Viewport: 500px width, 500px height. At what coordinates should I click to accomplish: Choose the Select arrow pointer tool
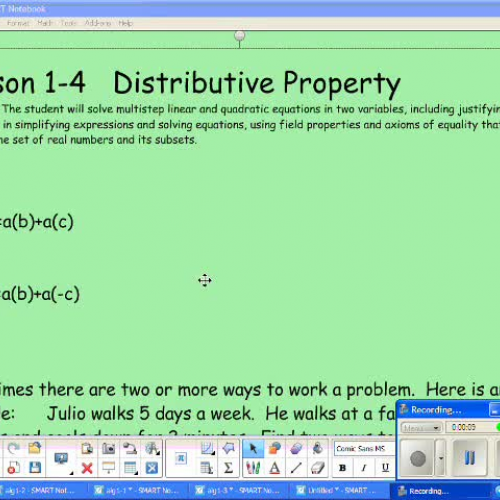coord(253,449)
